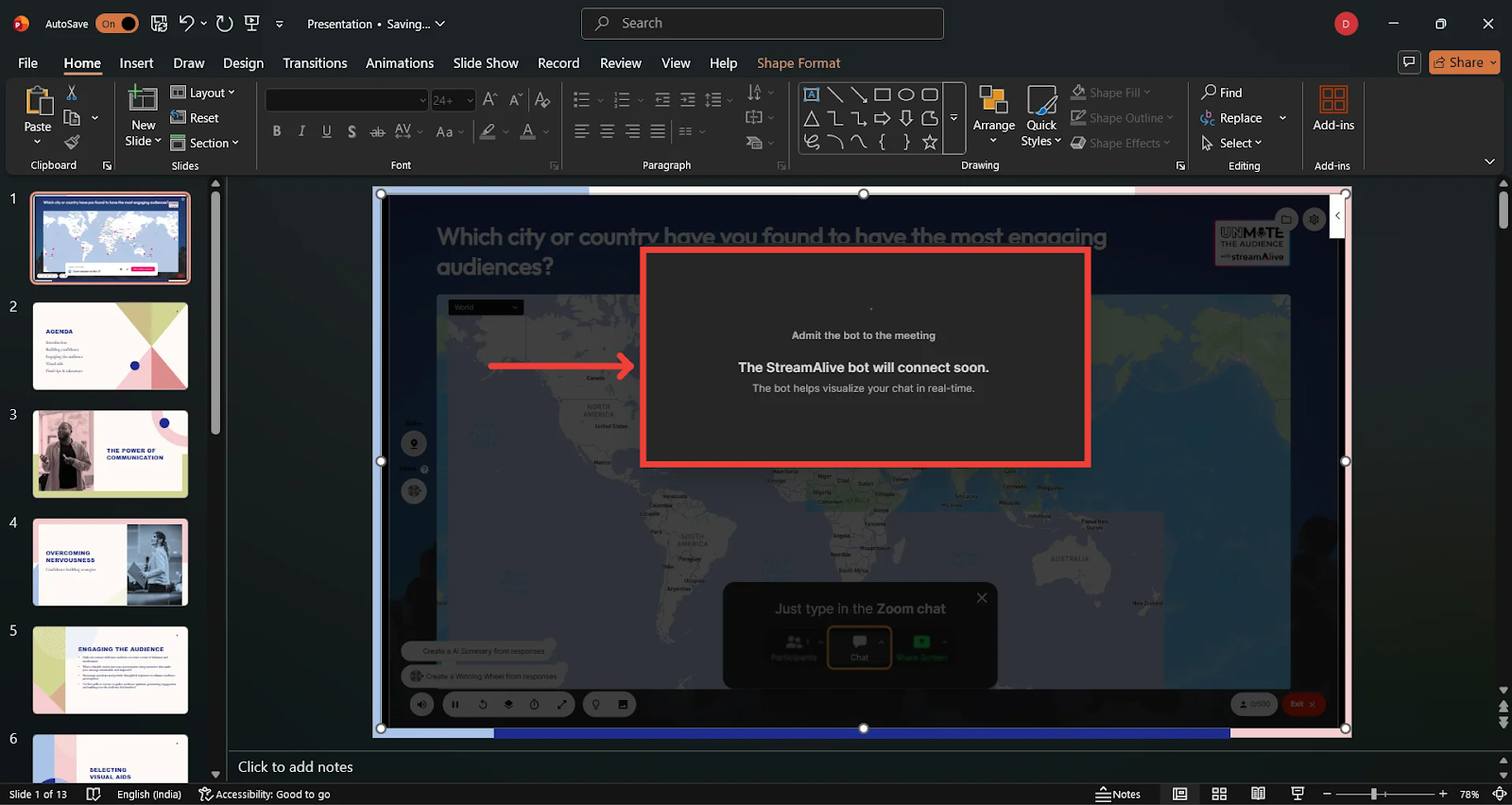Viewport: 1512px width, 805px height.
Task: Open the line spacing dropdown
Action: coord(717,99)
